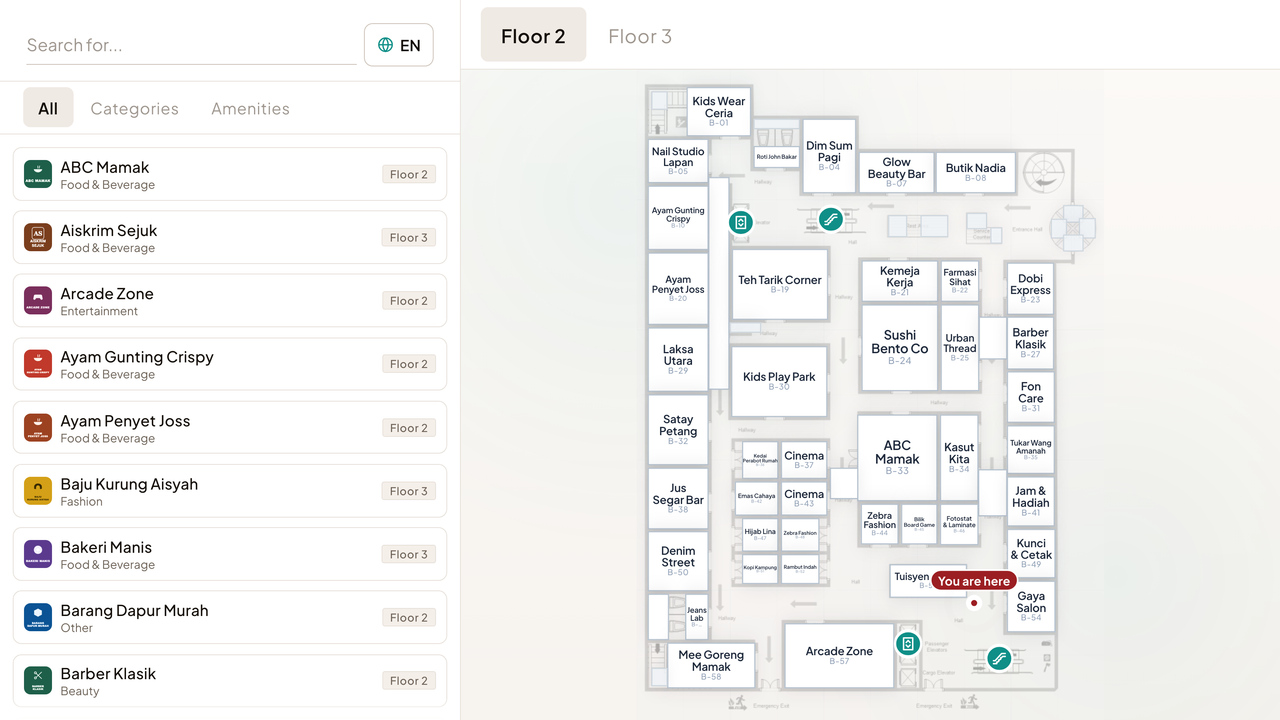Click the Barang Dapur Murah blue logo
Viewport: 1280px width, 720px height.
pos(38,617)
